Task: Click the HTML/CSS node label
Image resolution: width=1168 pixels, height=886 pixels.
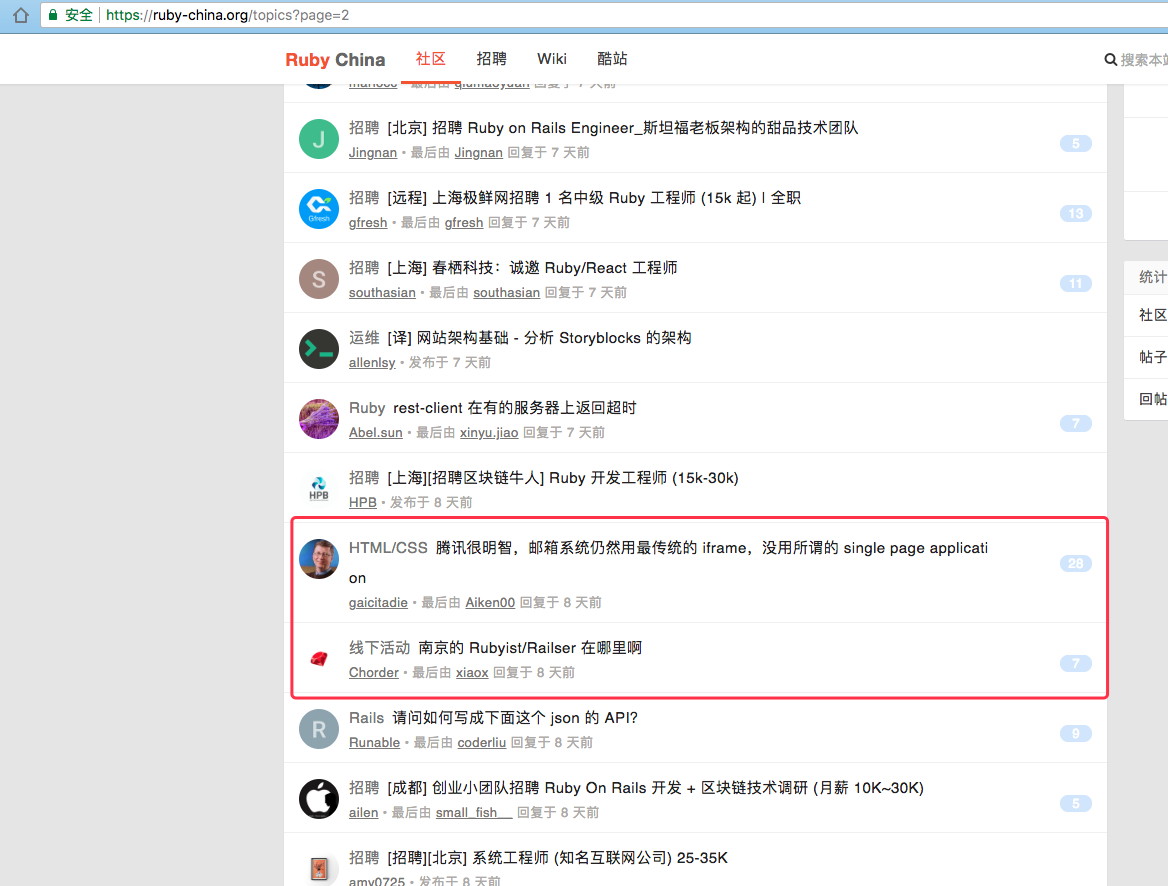Action: pos(388,548)
